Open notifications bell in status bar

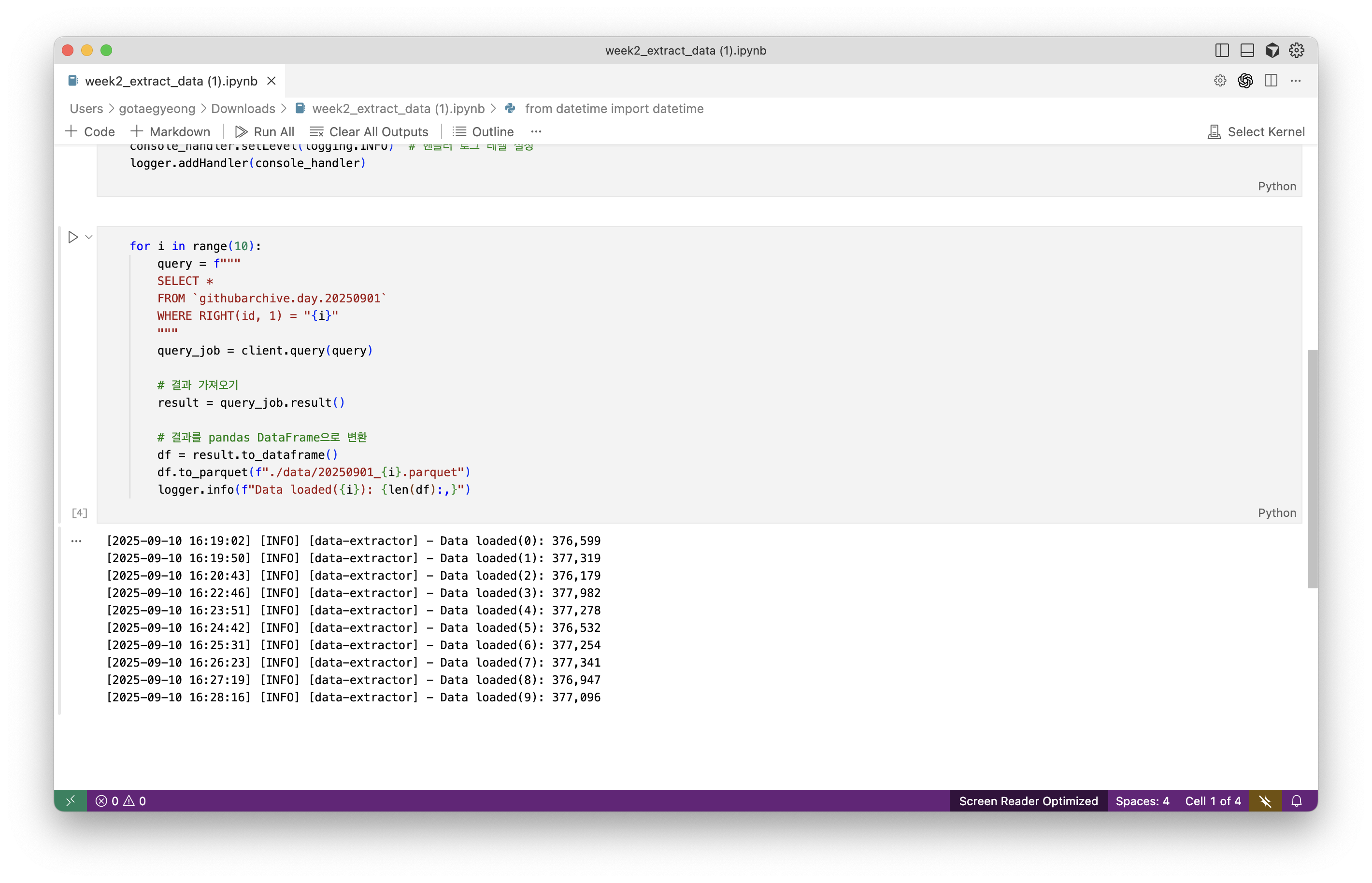[1296, 801]
